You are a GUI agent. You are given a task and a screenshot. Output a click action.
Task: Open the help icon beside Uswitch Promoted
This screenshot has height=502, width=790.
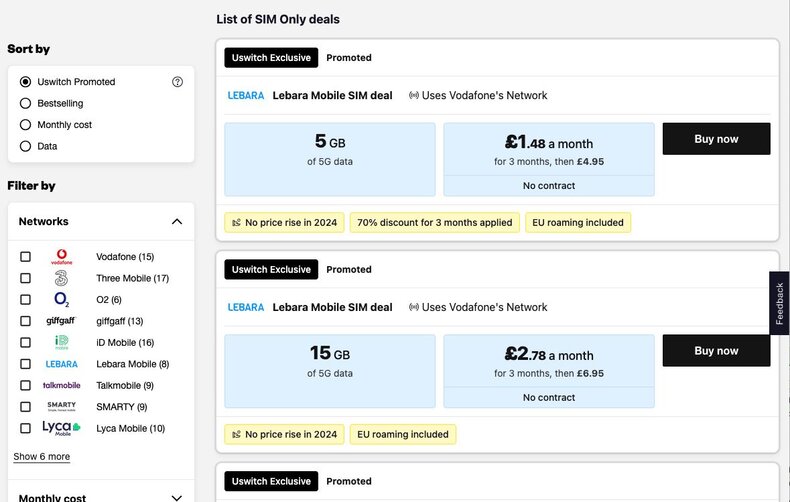click(x=177, y=82)
